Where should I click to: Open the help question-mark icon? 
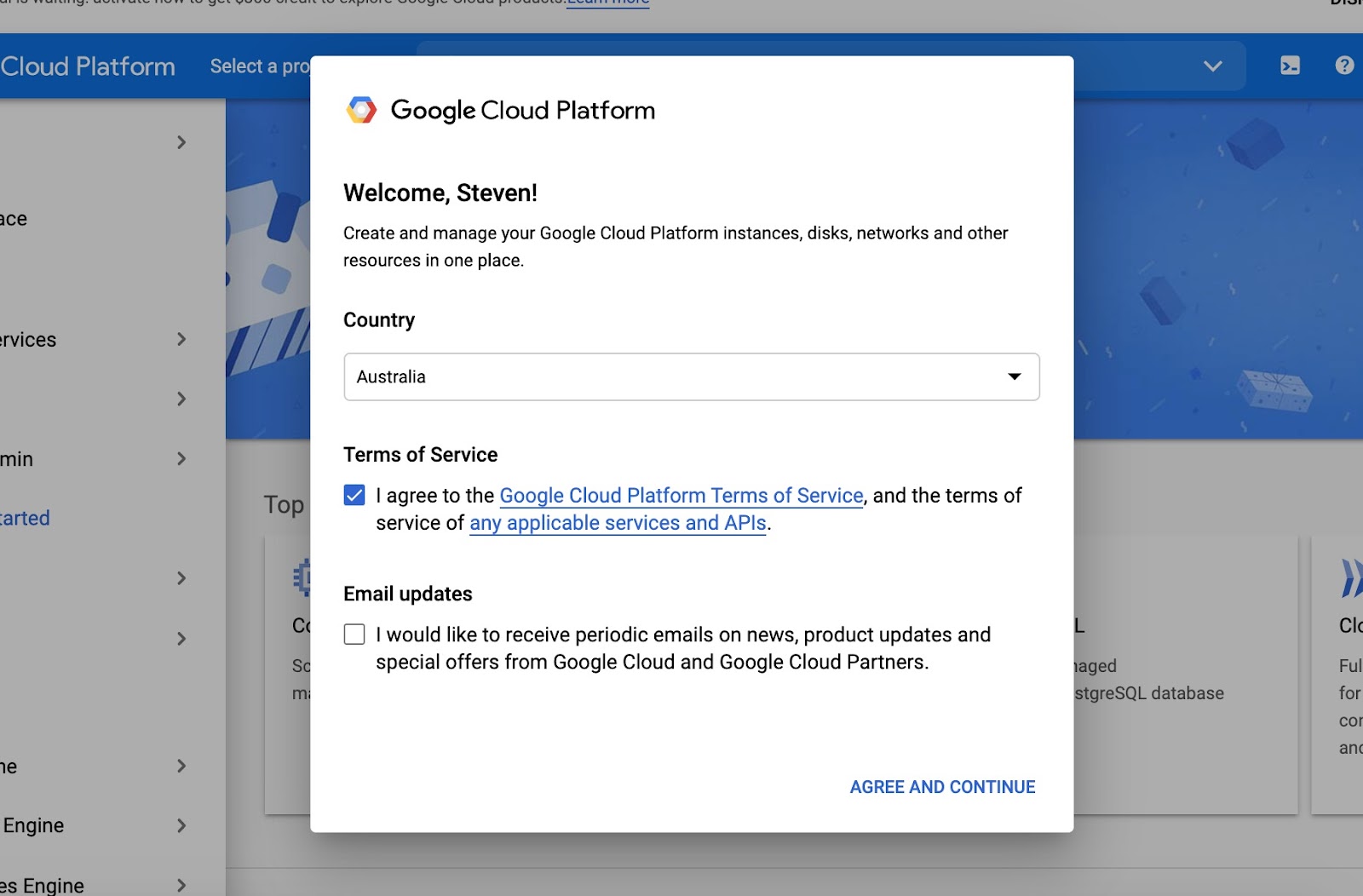click(x=1344, y=66)
